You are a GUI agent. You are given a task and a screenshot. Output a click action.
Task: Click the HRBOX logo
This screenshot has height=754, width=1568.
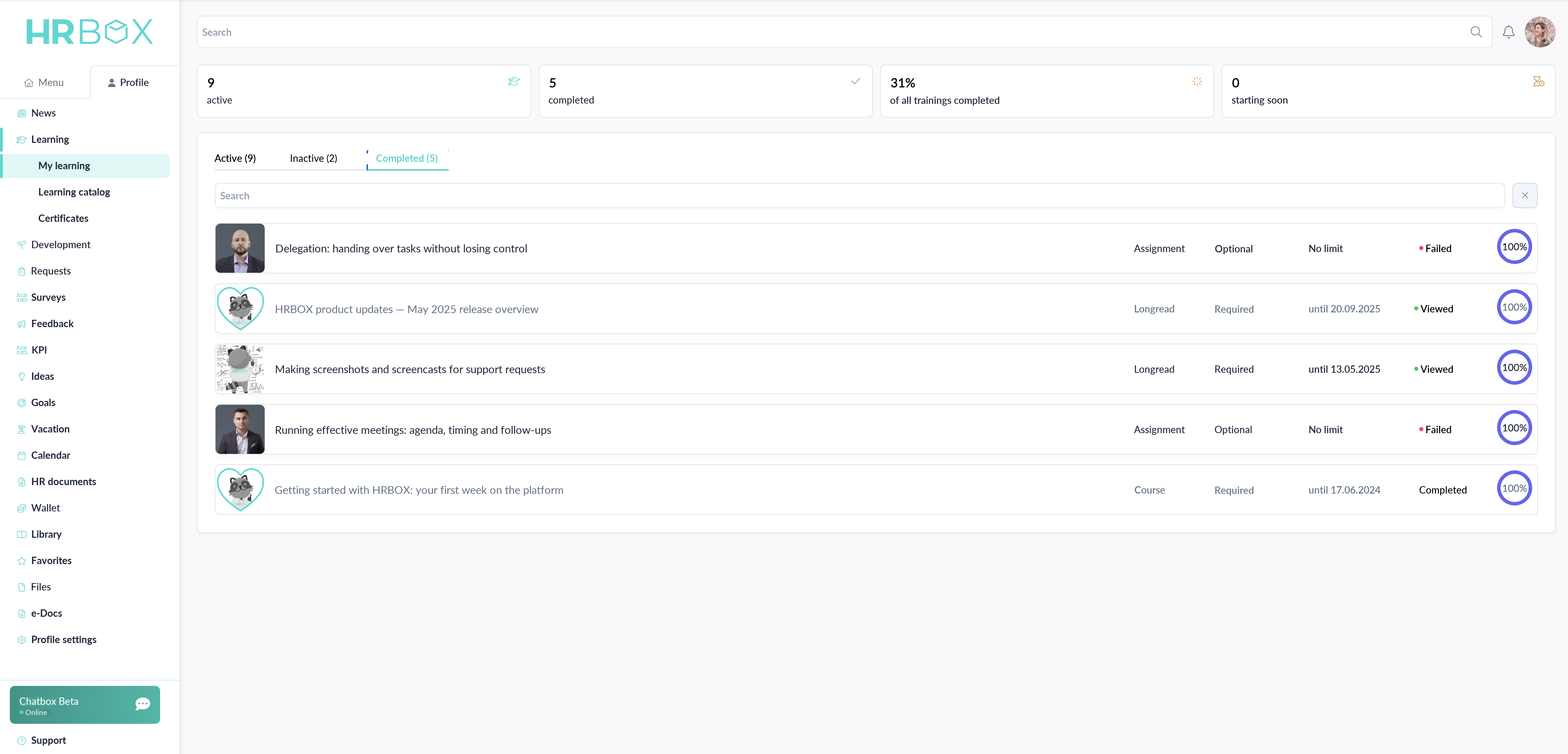click(x=90, y=32)
